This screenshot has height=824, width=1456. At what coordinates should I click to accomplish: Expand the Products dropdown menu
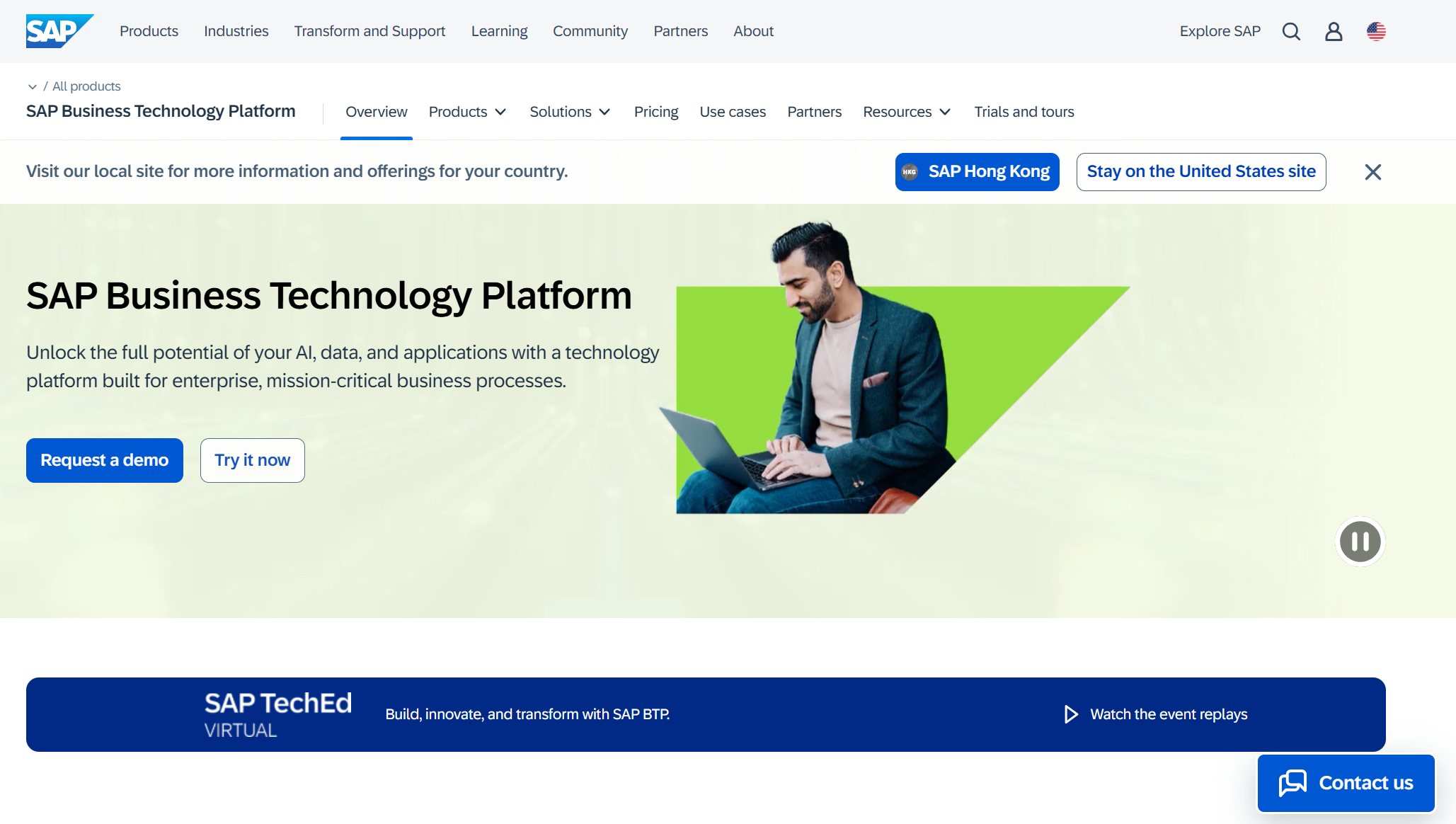tap(467, 112)
